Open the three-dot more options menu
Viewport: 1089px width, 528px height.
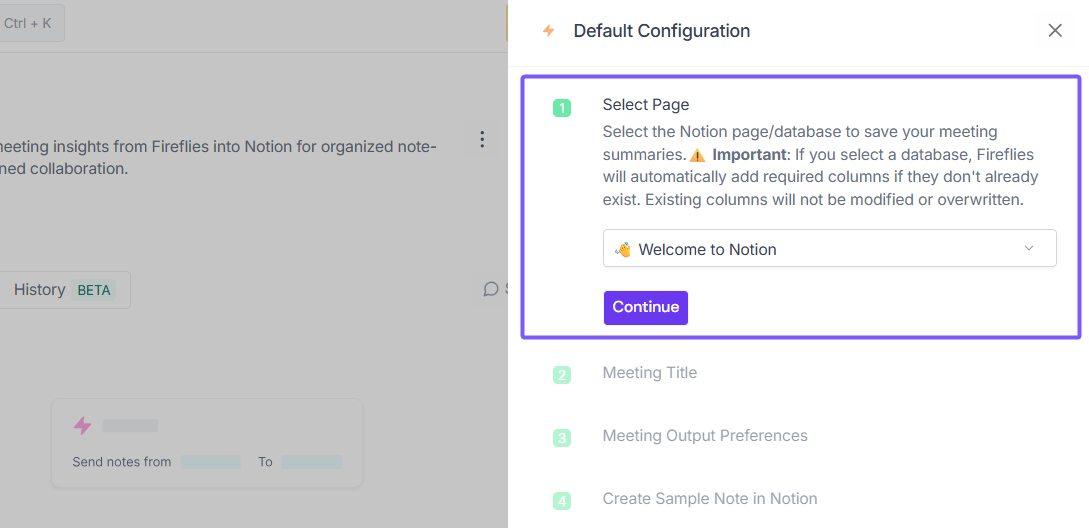coord(482,139)
